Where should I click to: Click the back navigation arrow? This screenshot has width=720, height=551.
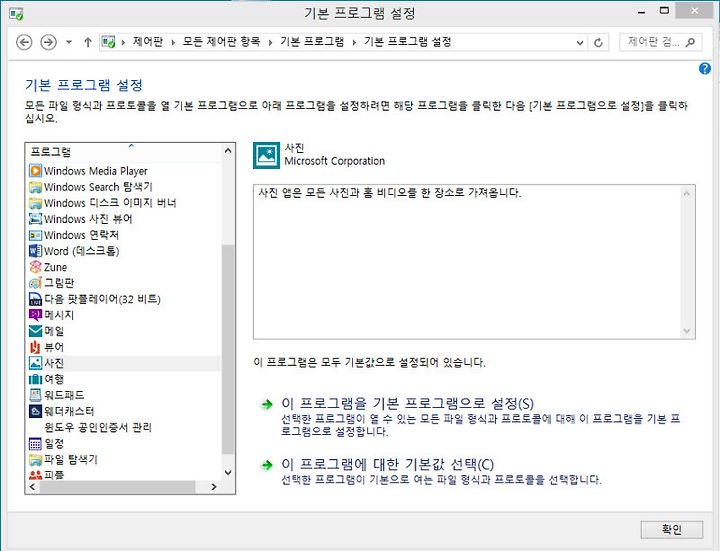[x=24, y=42]
